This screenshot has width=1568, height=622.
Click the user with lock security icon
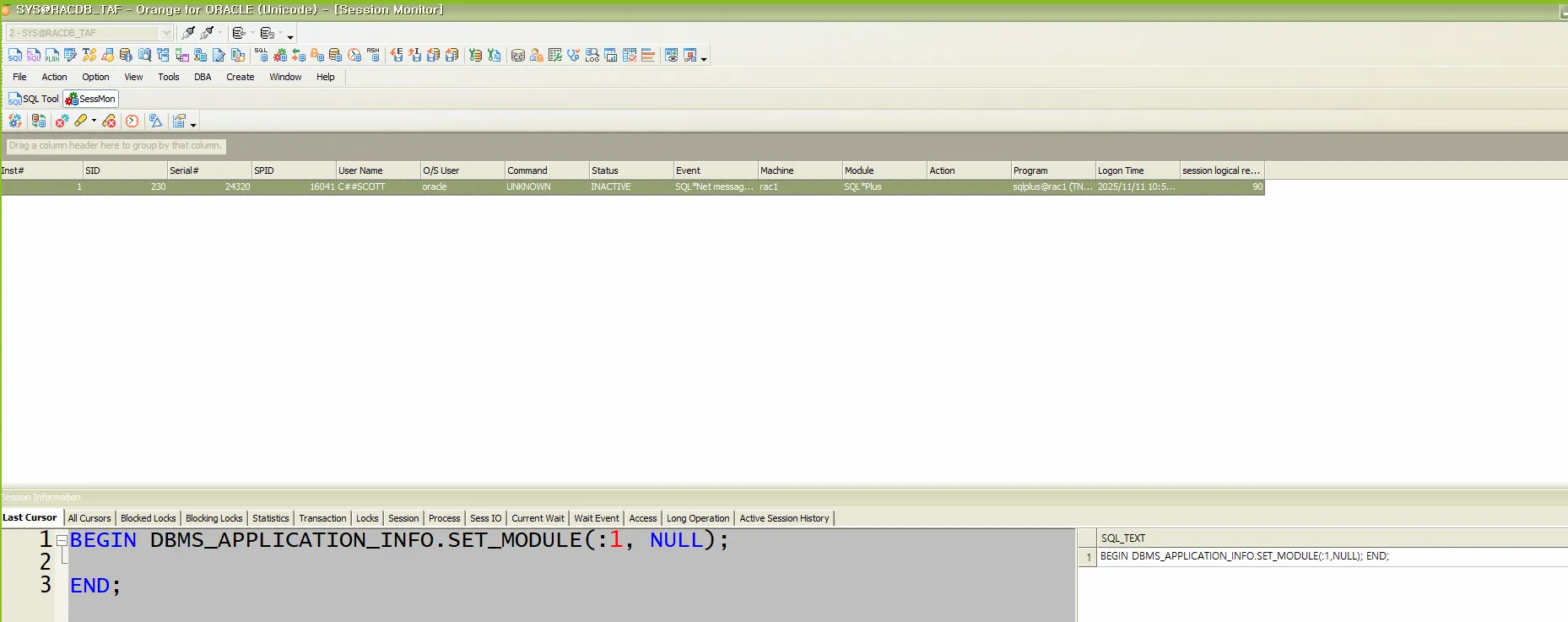tap(537, 55)
